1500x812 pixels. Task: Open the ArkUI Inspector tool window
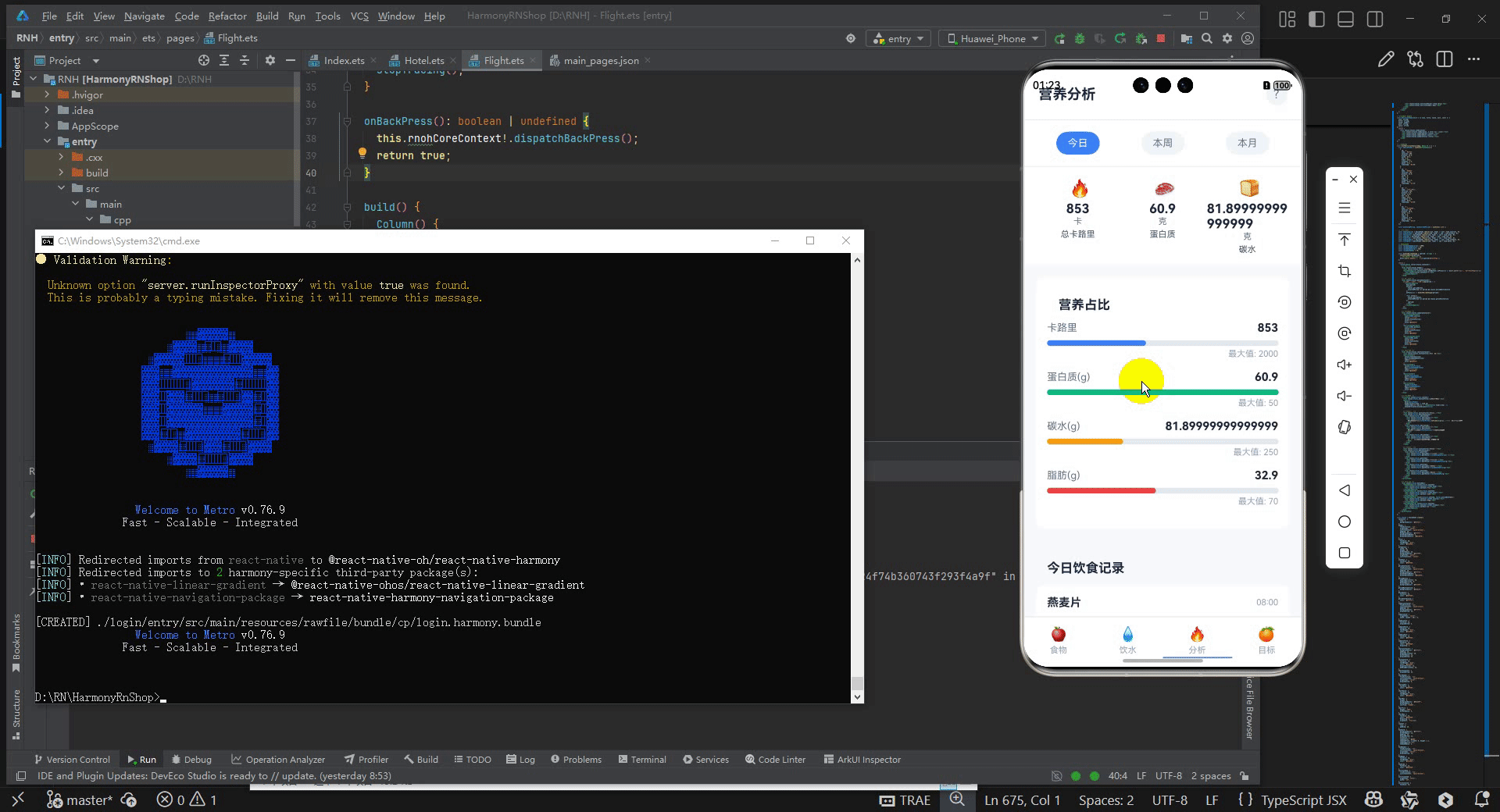point(862,759)
